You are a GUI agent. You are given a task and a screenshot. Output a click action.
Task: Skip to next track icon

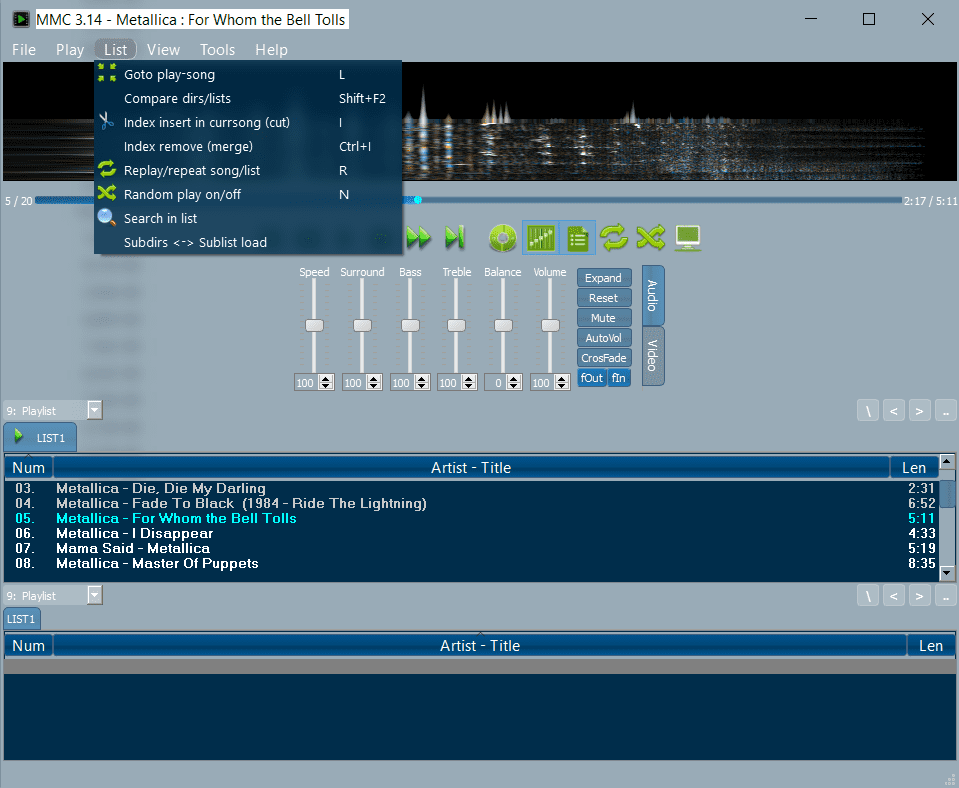(454, 237)
